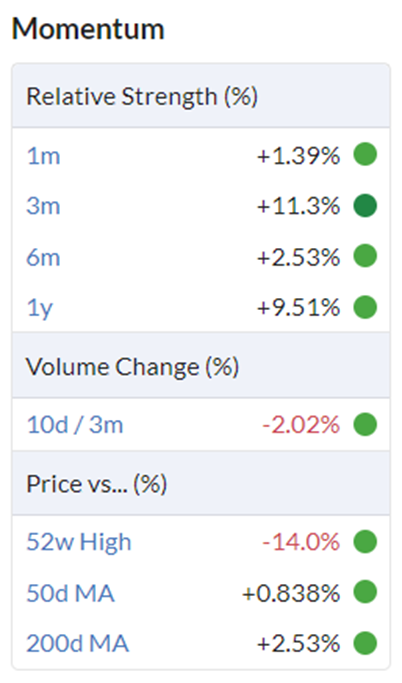Open the 3m relative strength link
This screenshot has height=683, width=402.
click(43, 206)
